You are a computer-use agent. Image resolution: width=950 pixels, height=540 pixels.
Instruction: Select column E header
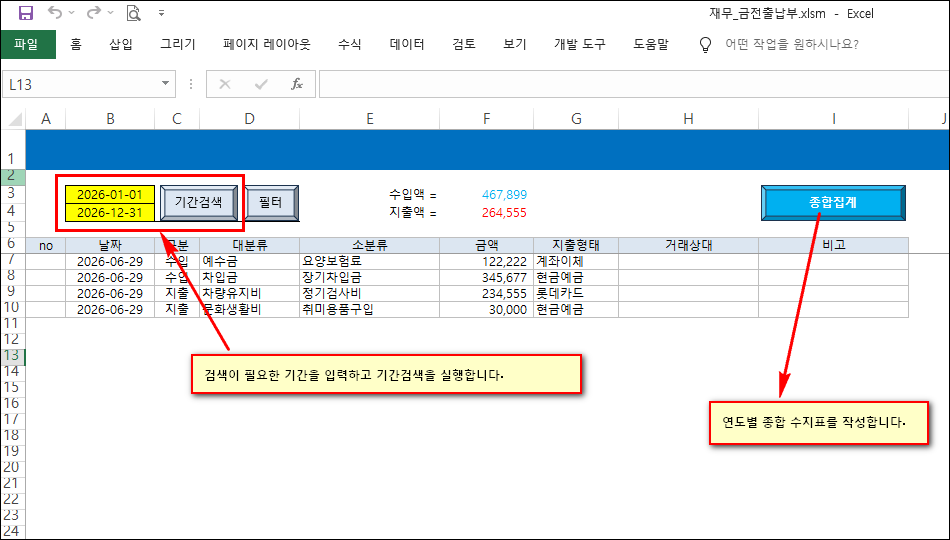[370, 119]
